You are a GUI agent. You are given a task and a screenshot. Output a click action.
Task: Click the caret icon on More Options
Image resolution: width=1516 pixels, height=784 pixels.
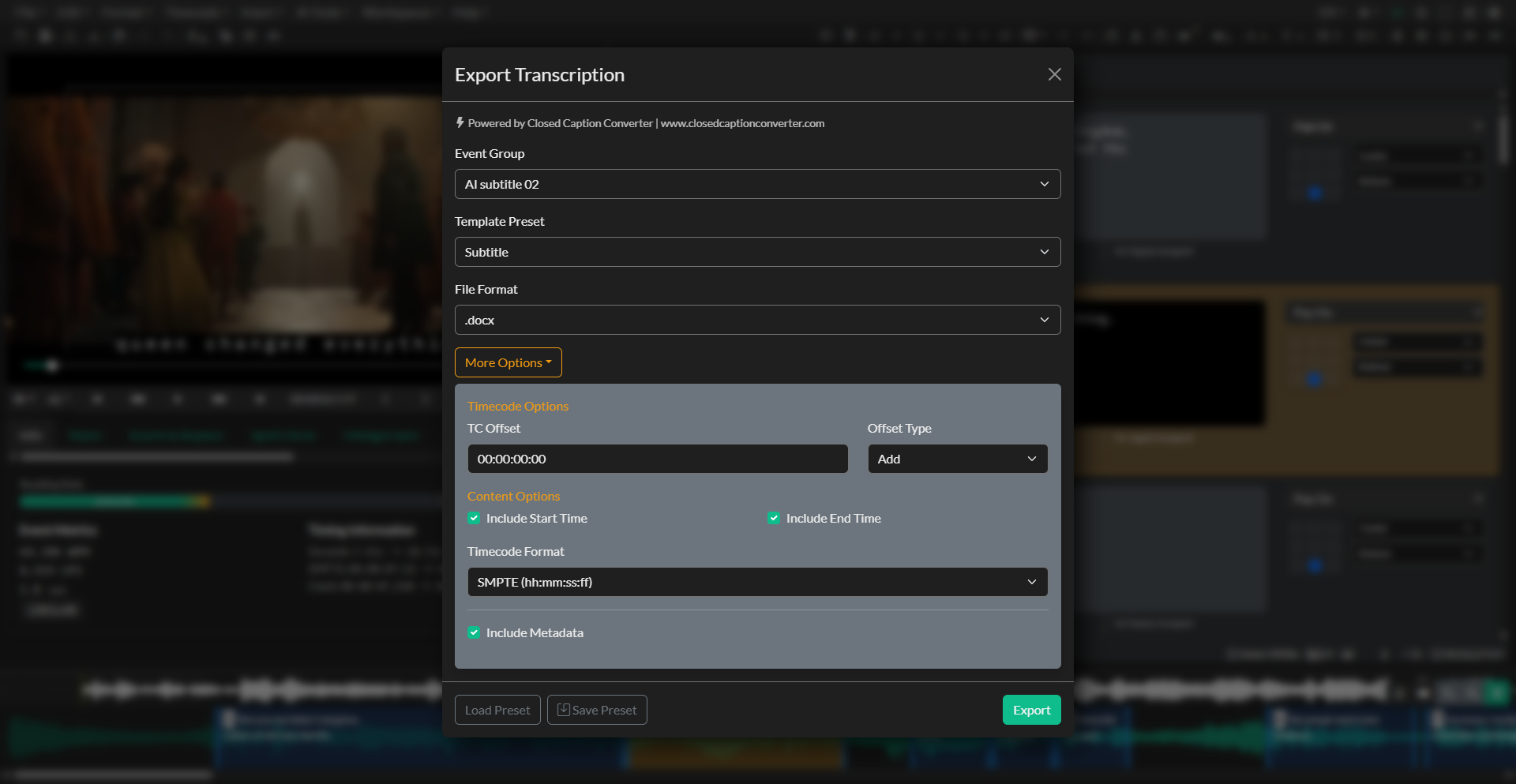coord(550,362)
